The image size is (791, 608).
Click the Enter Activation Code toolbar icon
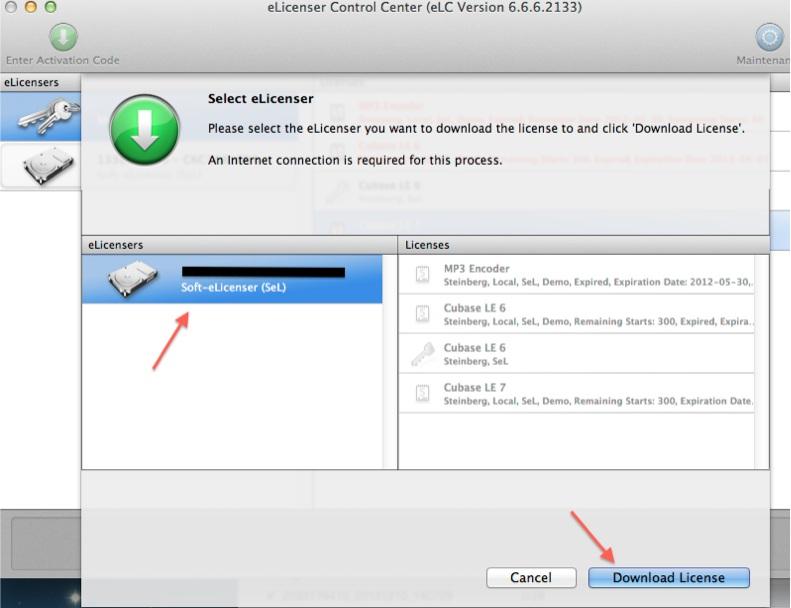63,37
